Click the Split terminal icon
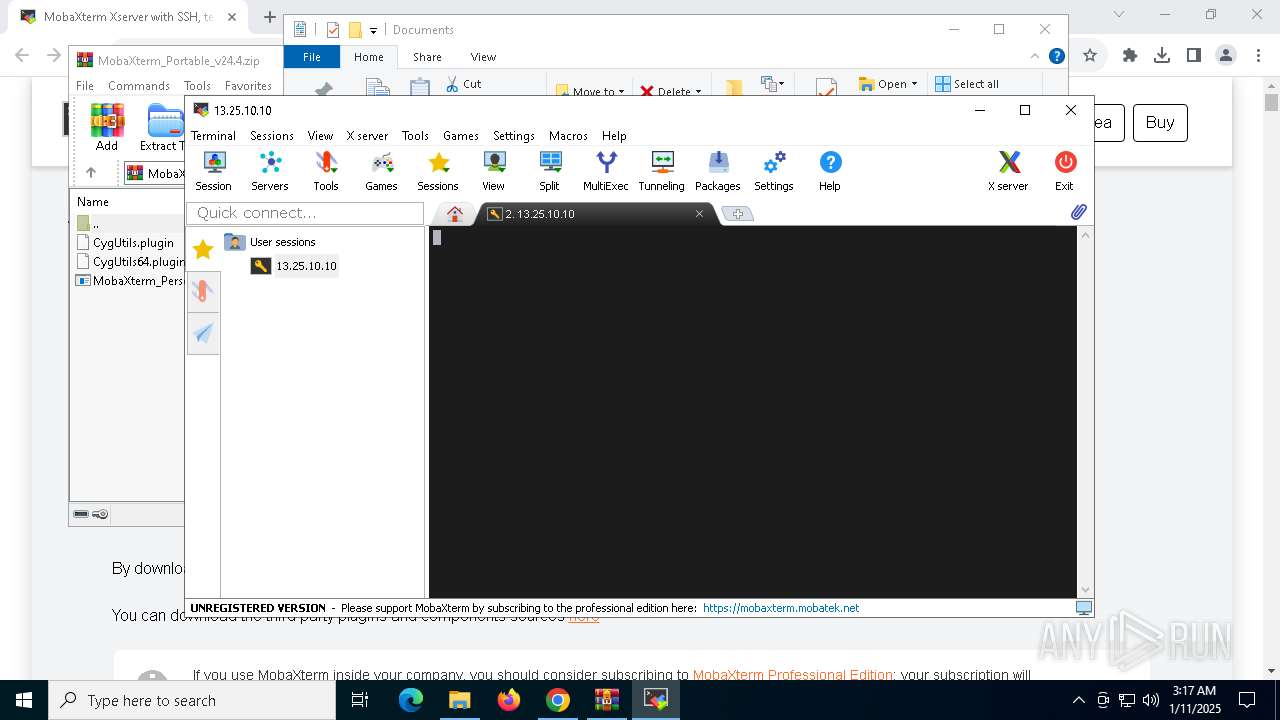Screen dimensions: 1280x720 point(549,170)
